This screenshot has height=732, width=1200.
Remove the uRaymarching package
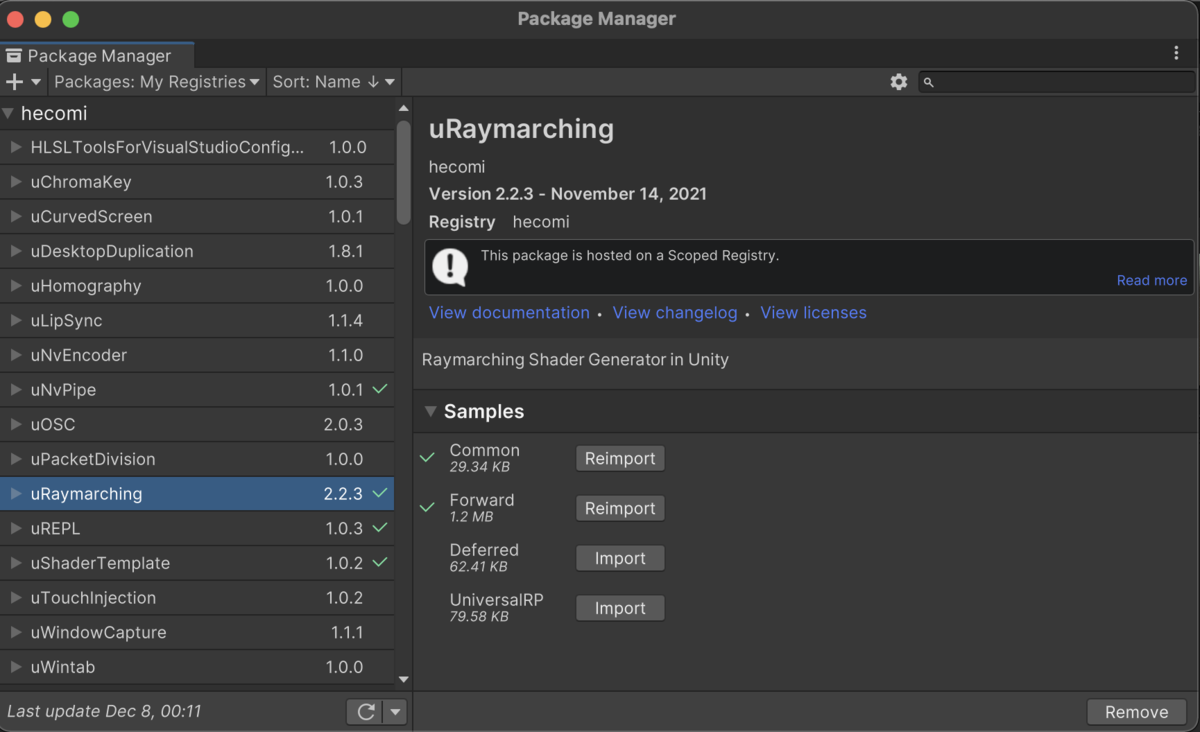pyautogui.click(x=1136, y=712)
